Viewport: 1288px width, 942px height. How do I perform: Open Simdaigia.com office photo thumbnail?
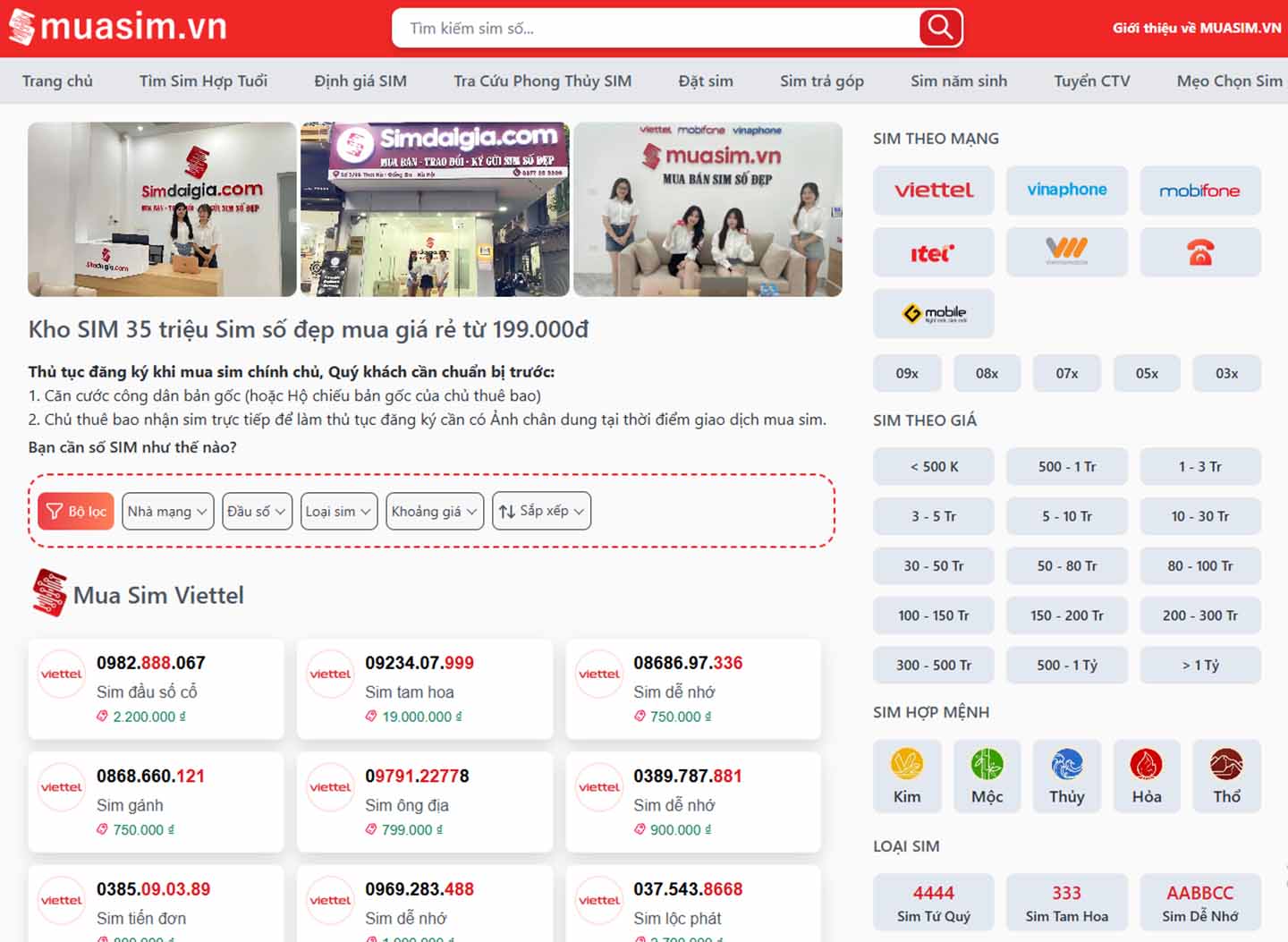(x=162, y=209)
